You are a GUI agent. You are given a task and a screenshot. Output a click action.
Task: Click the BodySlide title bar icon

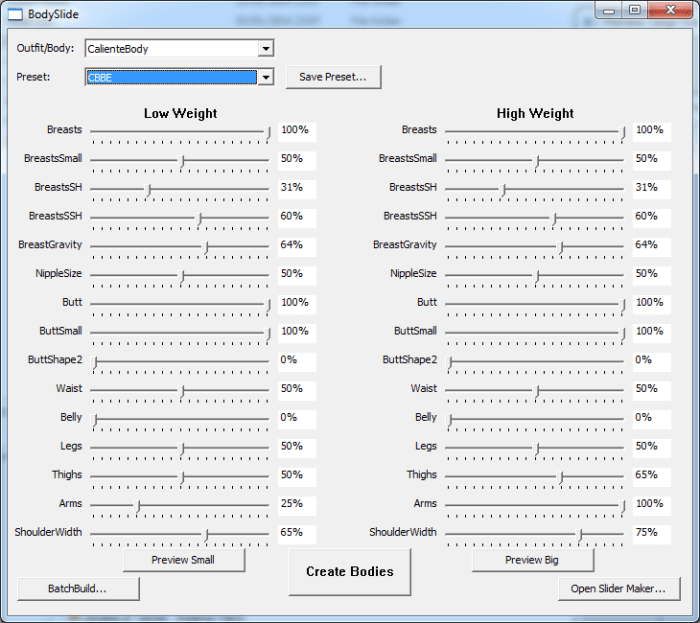(x=15, y=14)
